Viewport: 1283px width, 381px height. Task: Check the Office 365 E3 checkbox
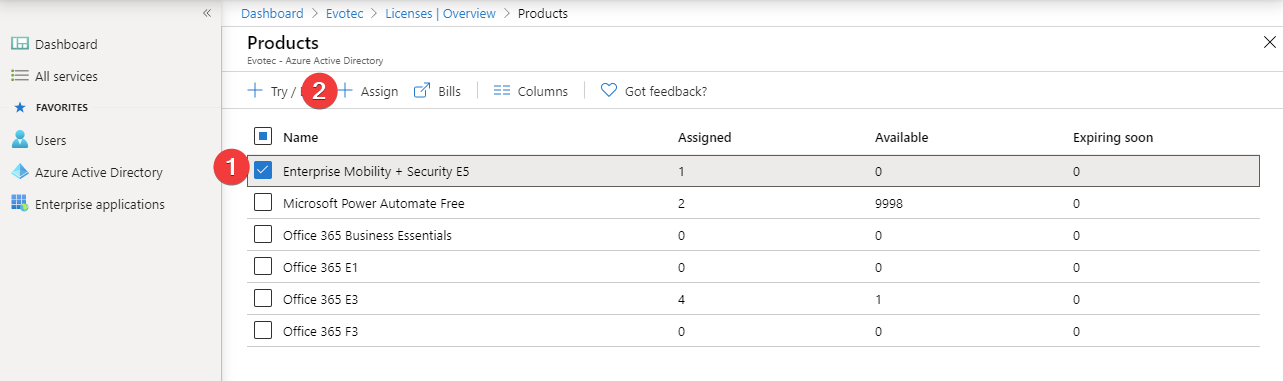click(x=263, y=298)
